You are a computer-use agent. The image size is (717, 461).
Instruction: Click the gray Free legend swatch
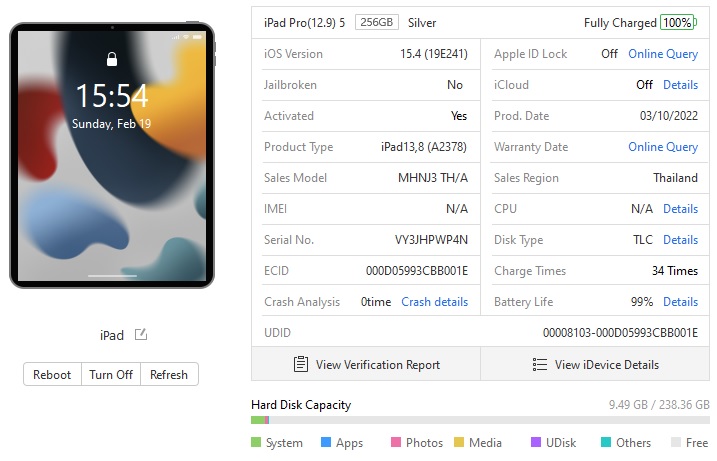tap(675, 442)
